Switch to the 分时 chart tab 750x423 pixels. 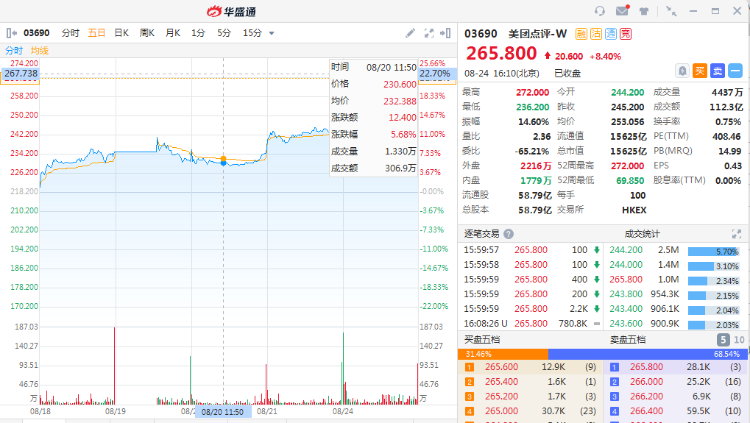(x=70, y=33)
